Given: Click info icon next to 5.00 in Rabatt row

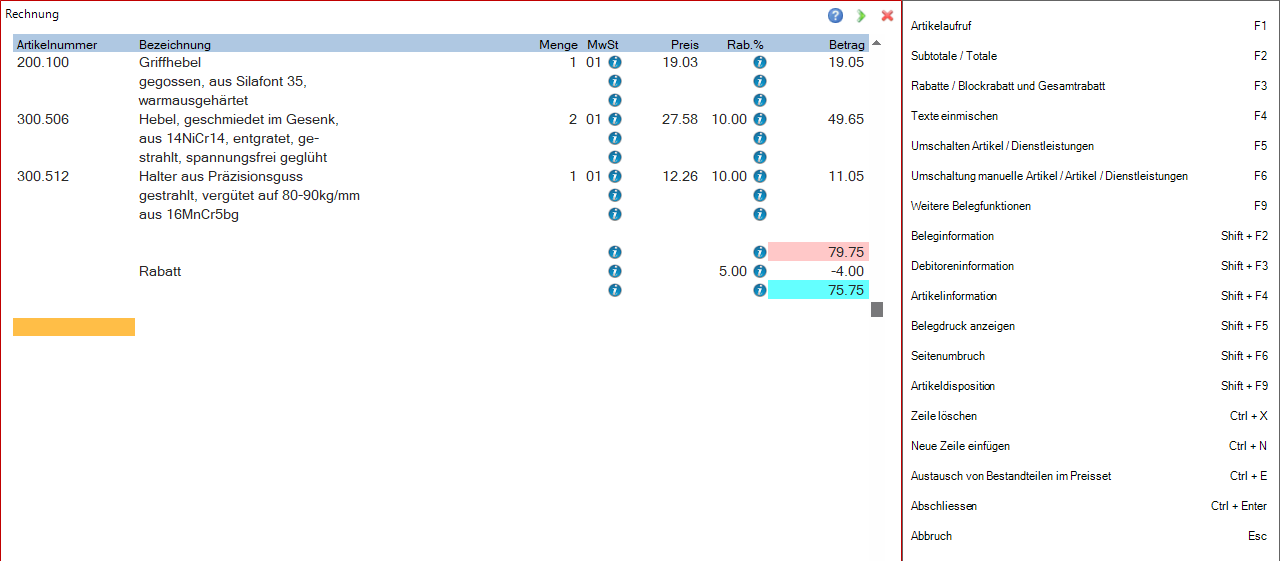Looking at the screenshot, I should tap(760, 271).
